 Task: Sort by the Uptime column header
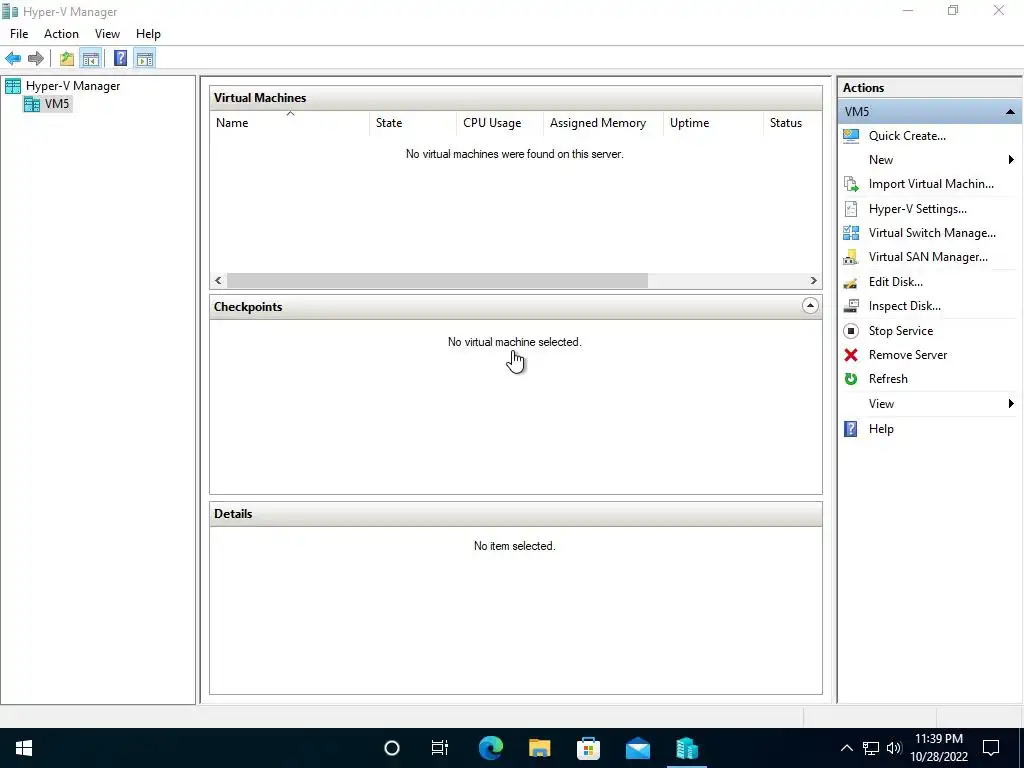712,123
